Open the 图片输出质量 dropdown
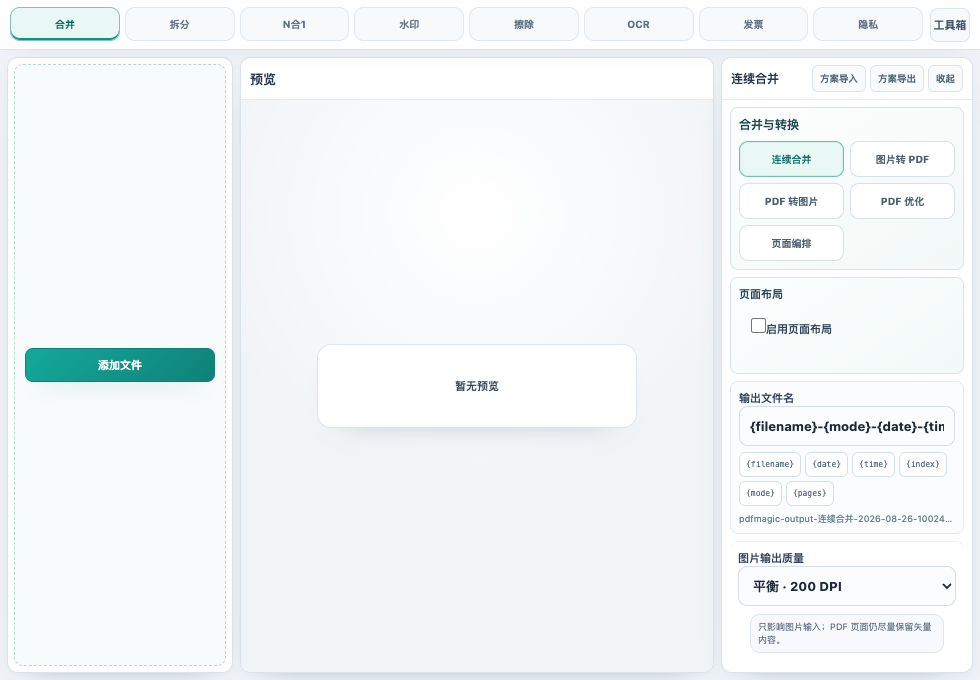Viewport: 980px width, 680px height. tap(847, 586)
